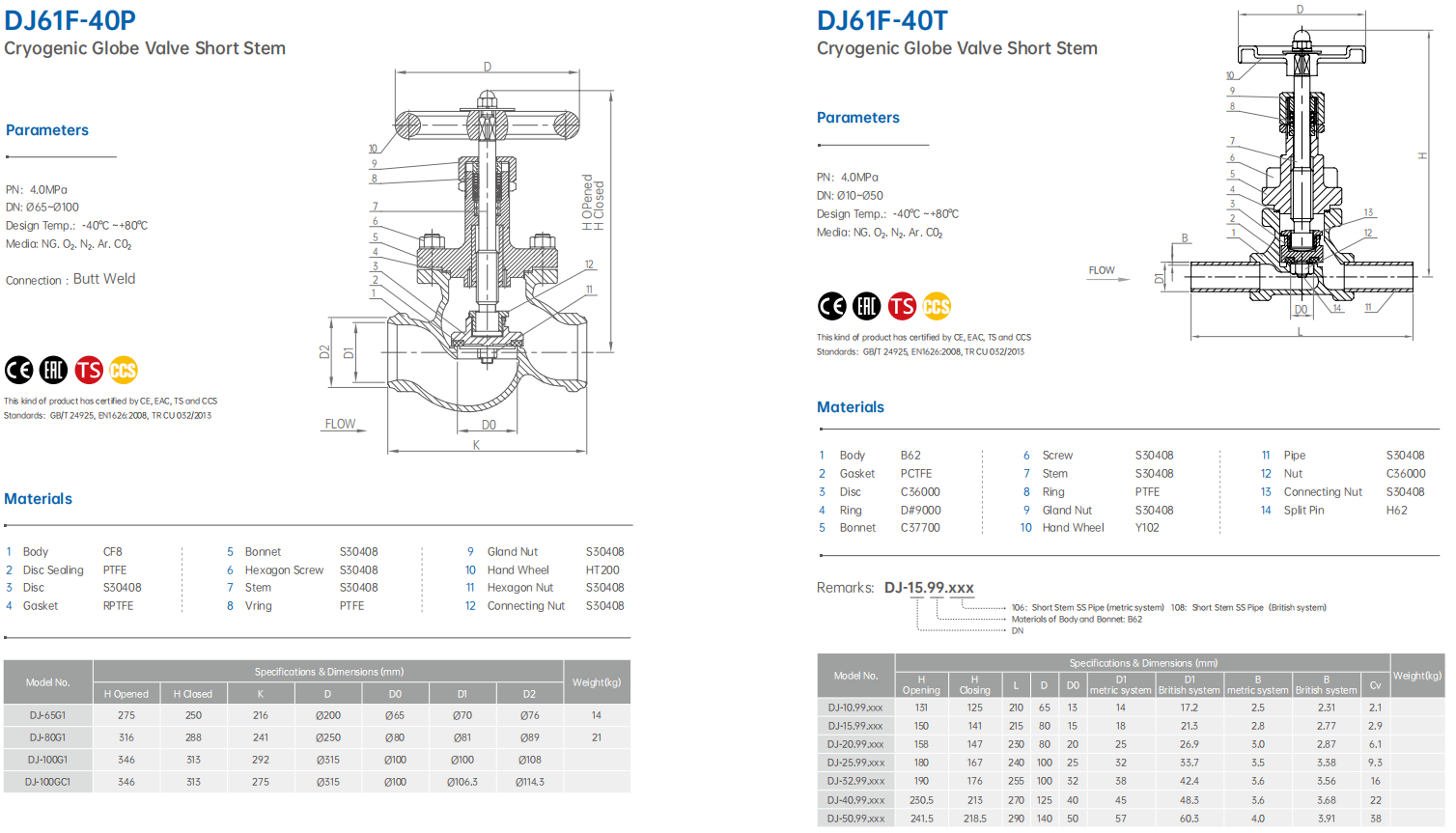Select the DJ-100GC1 model number cell
The image size is (1456, 833).
point(48,782)
